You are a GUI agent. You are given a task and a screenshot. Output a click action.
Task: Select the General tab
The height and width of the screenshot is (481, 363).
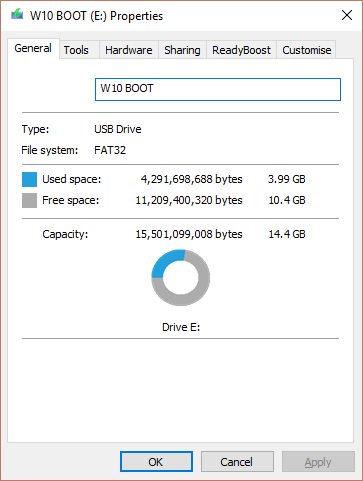pyautogui.click(x=33, y=49)
